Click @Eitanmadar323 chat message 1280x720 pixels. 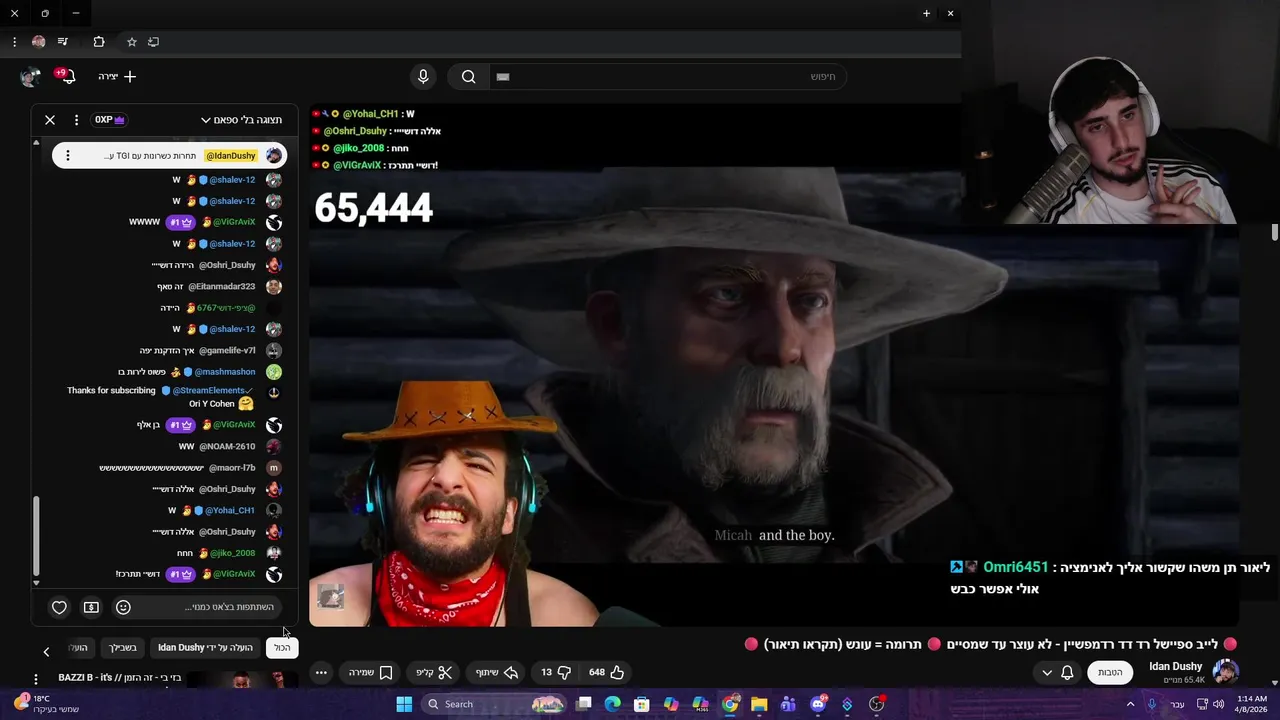pyautogui.click(x=206, y=286)
